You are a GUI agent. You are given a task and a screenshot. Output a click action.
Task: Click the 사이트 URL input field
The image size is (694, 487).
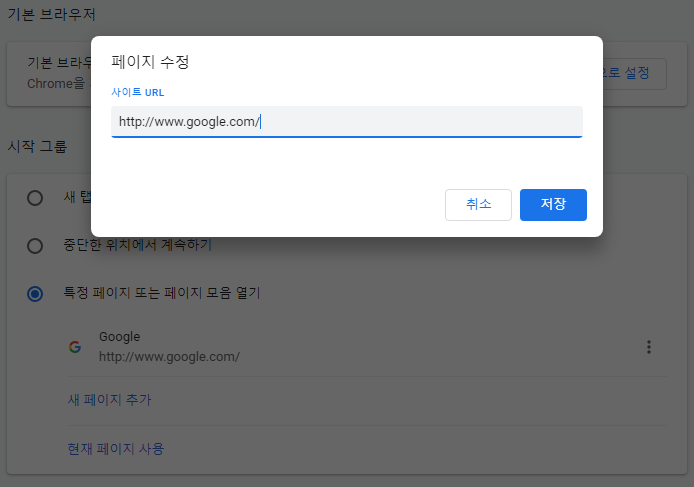pos(347,122)
